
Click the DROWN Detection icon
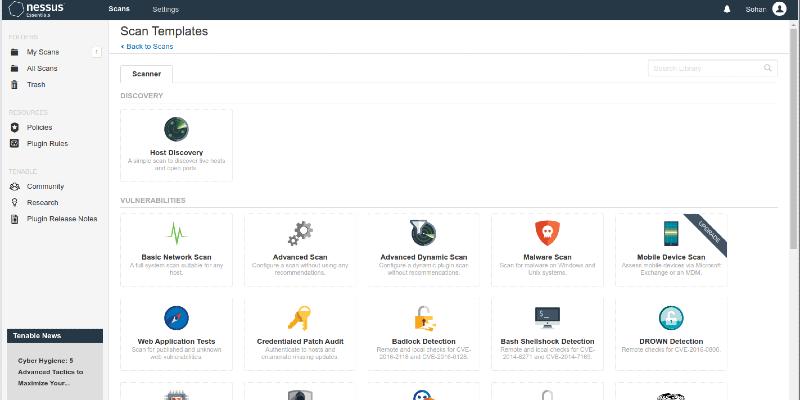[x=670, y=319]
